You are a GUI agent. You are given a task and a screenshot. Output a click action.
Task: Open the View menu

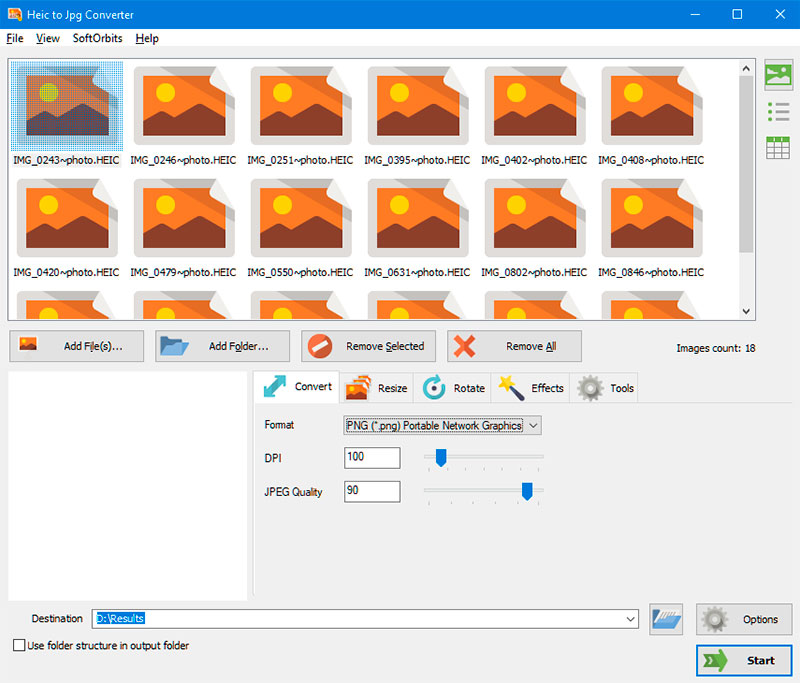coord(47,38)
